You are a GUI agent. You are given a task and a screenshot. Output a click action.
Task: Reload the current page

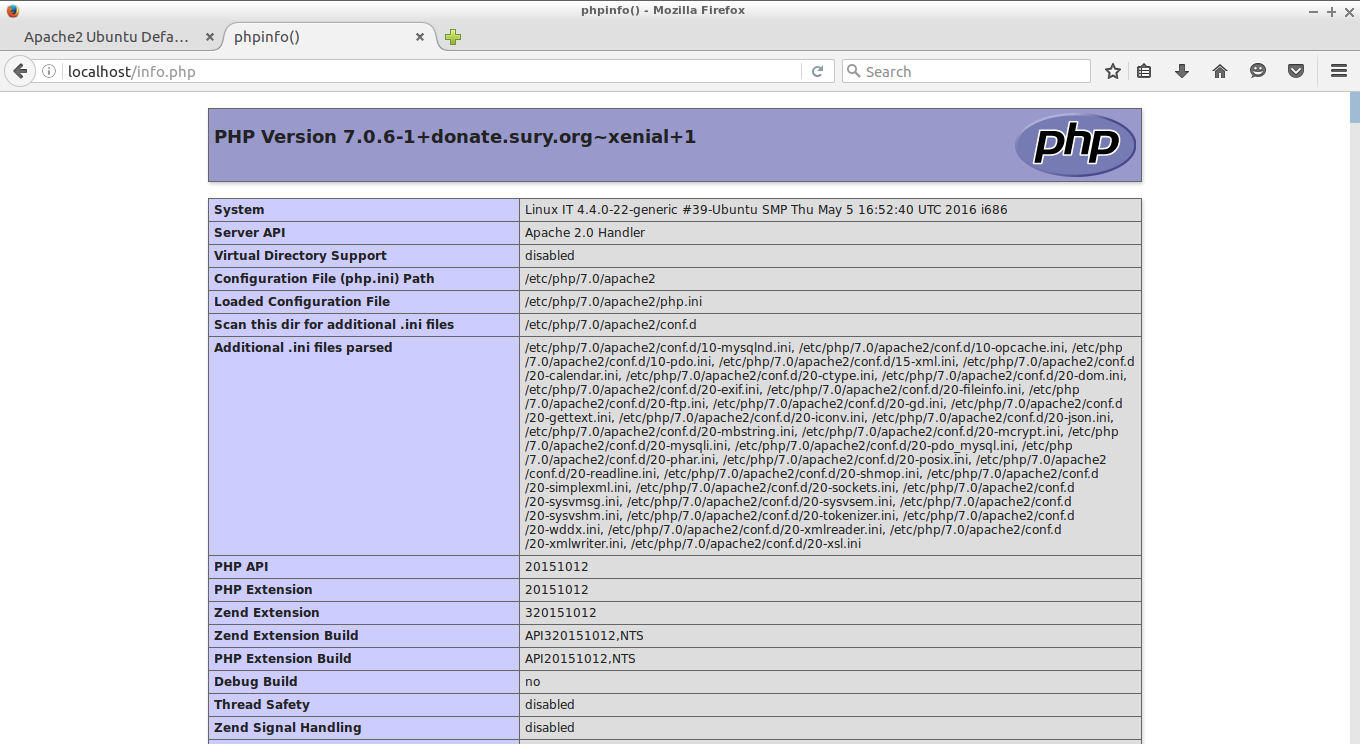817,71
